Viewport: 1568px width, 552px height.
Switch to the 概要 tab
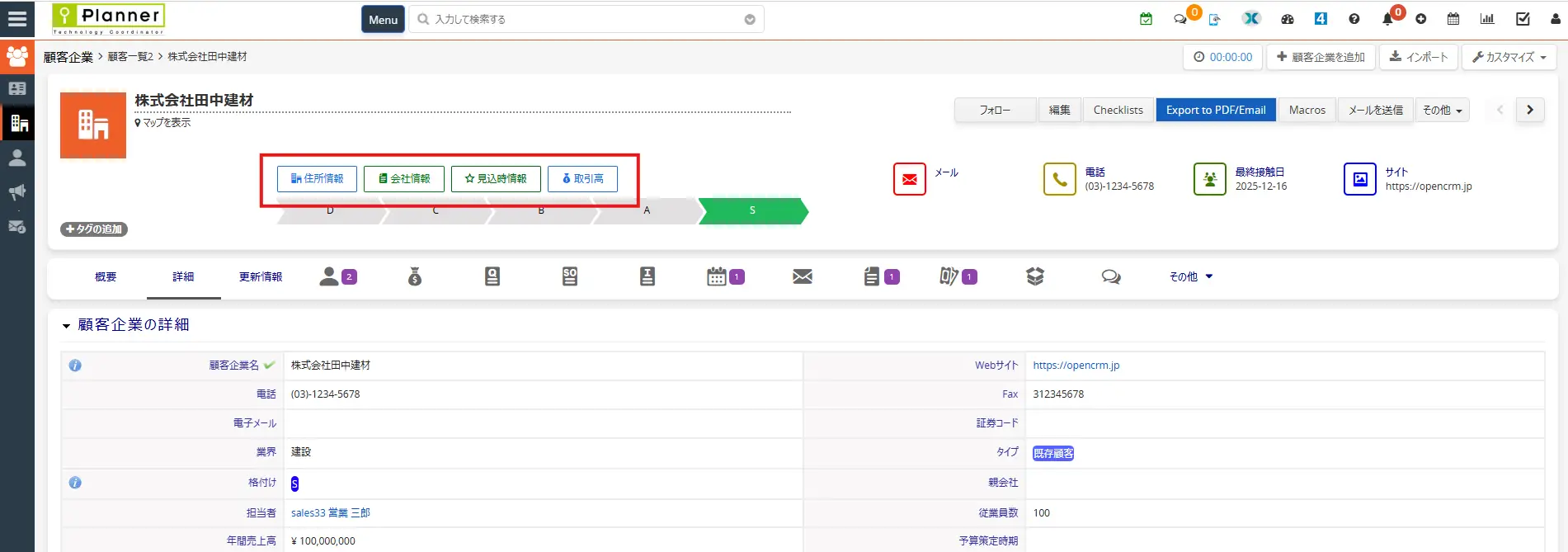(x=106, y=276)
